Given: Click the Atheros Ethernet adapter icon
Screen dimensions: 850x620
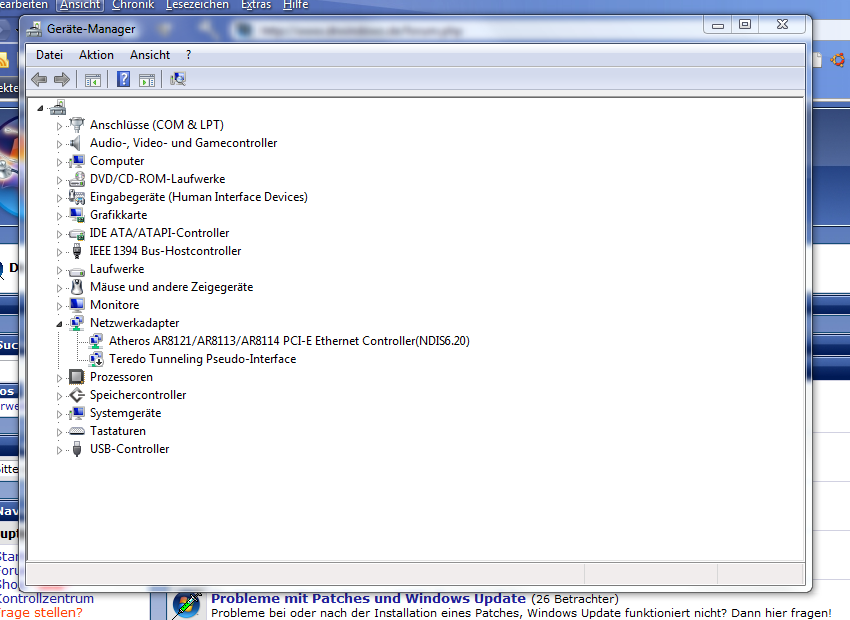Looking at the screenshot, I should 96,341.
